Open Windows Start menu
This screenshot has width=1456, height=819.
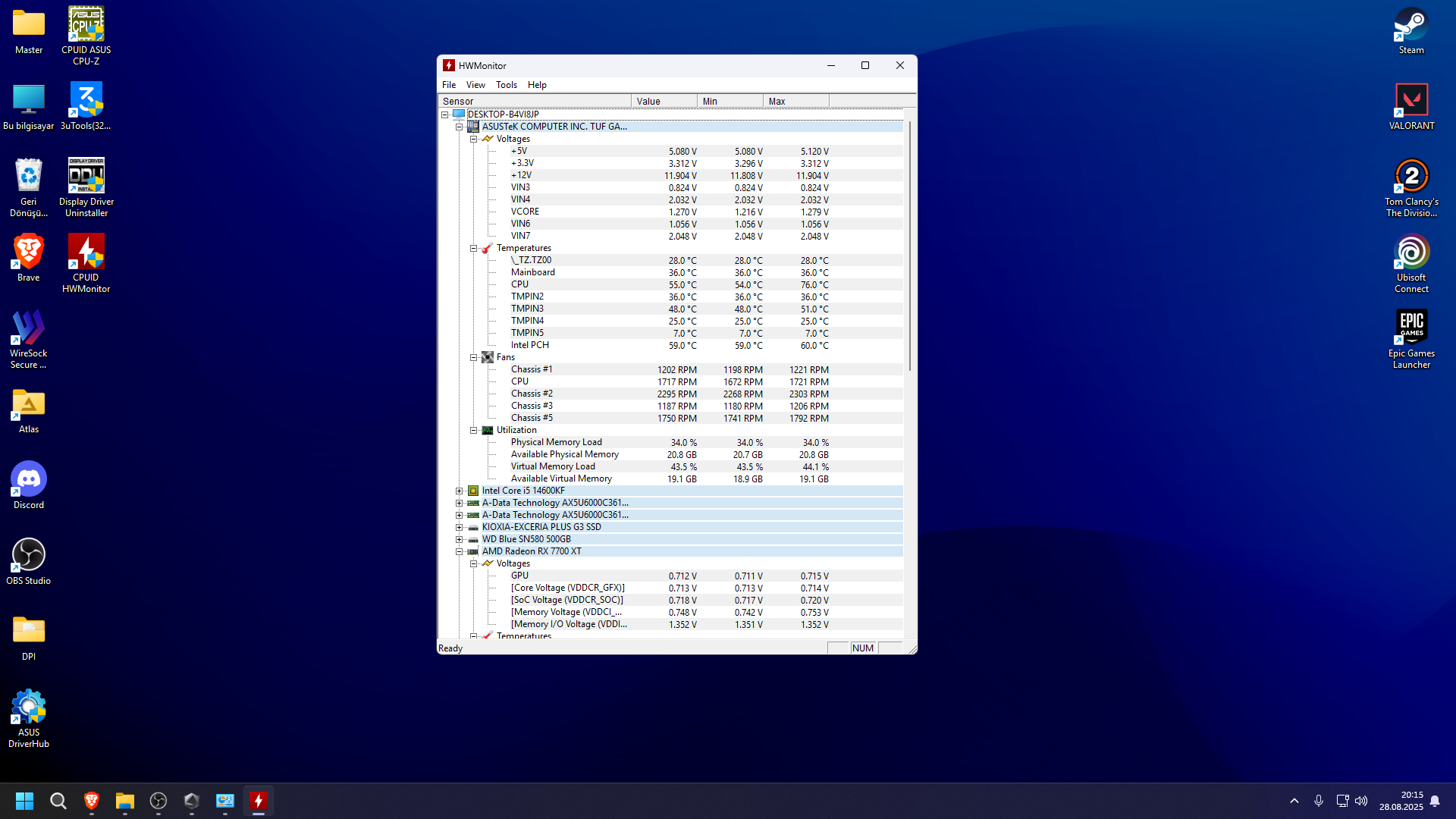point(24,801)
